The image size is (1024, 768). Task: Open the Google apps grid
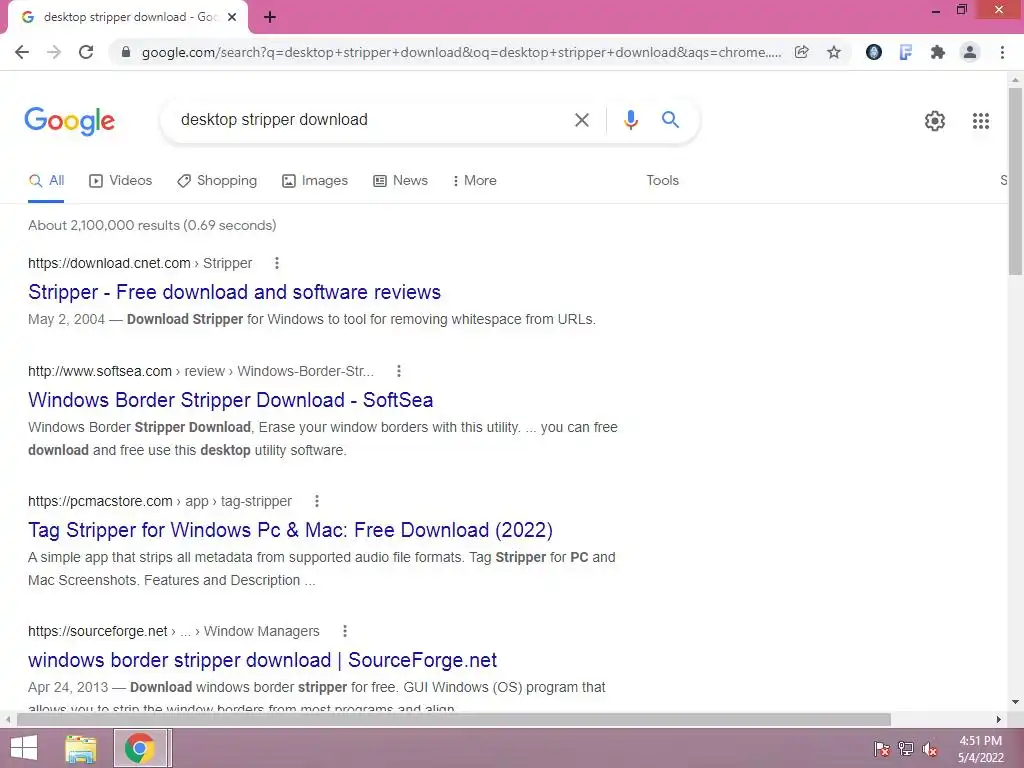pyautogui.click(x=981, y=121)
